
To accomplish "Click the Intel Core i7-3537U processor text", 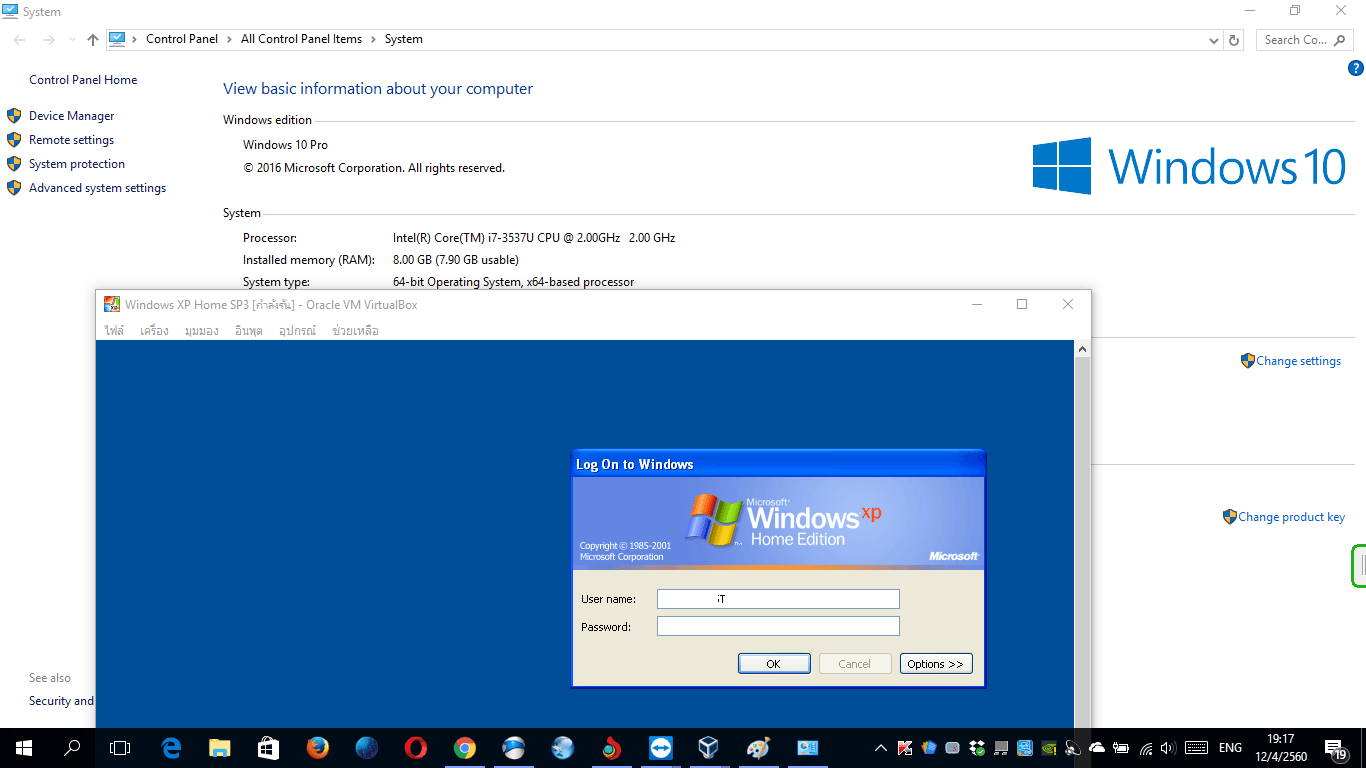I will coord(534,238).
